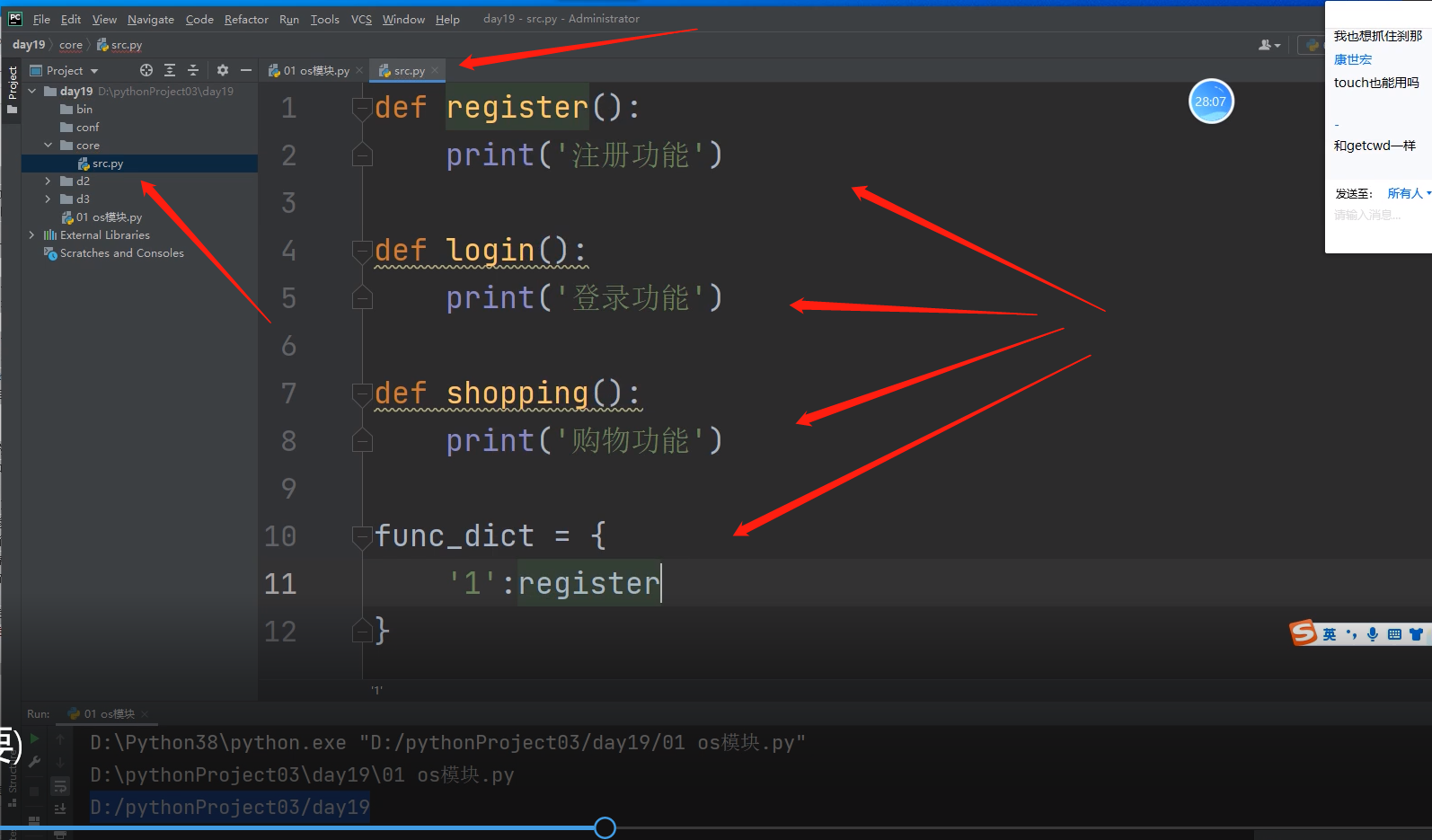Toggle fold for def shopping on line 7
Image resolution: width=1432 pixels, height=840 pixels.
(x=362, y=393)
